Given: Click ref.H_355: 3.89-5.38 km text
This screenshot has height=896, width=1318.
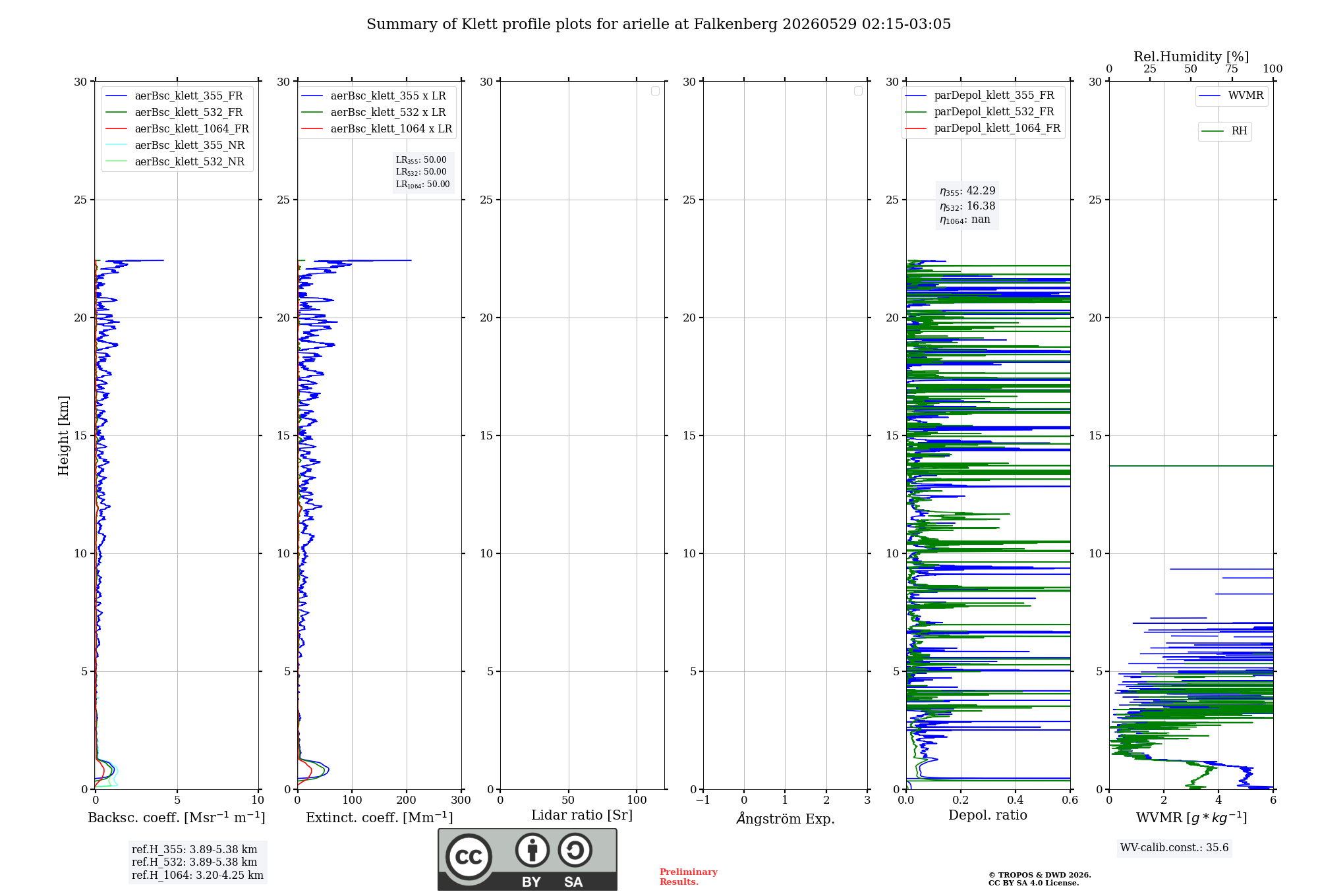Looking at the screenshot, I should click(194, 850).
